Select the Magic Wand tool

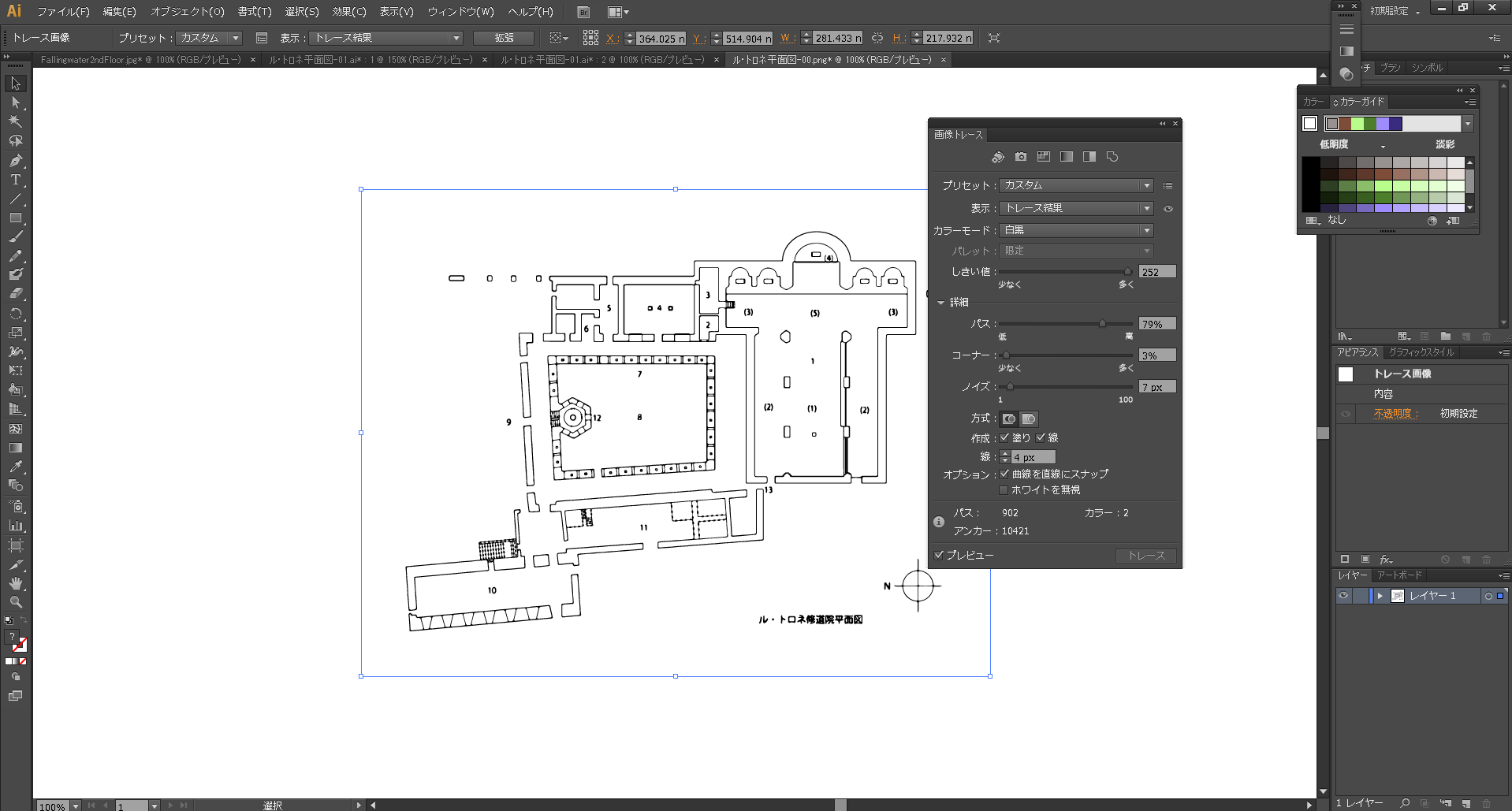(16, 121)
